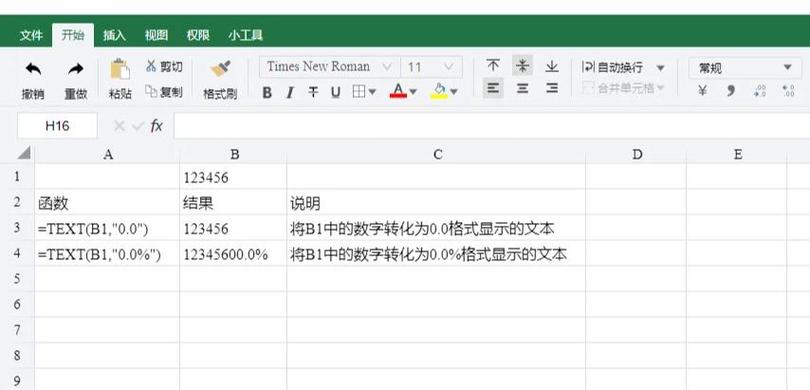
Task: Open the 合并单元格 dropdown arrow
Action: [x=660, y=89]
